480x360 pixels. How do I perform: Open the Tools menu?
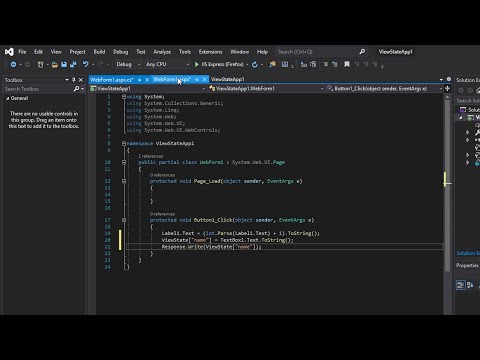click(185, 52)
